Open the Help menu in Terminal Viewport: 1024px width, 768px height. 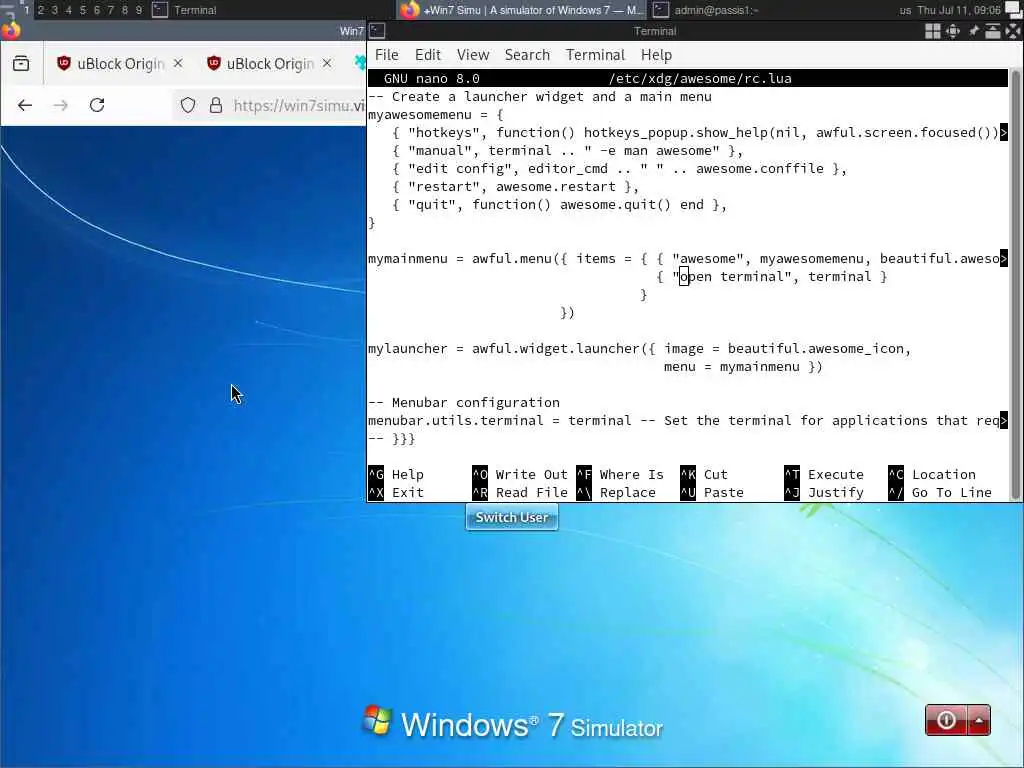click(656, 55)
